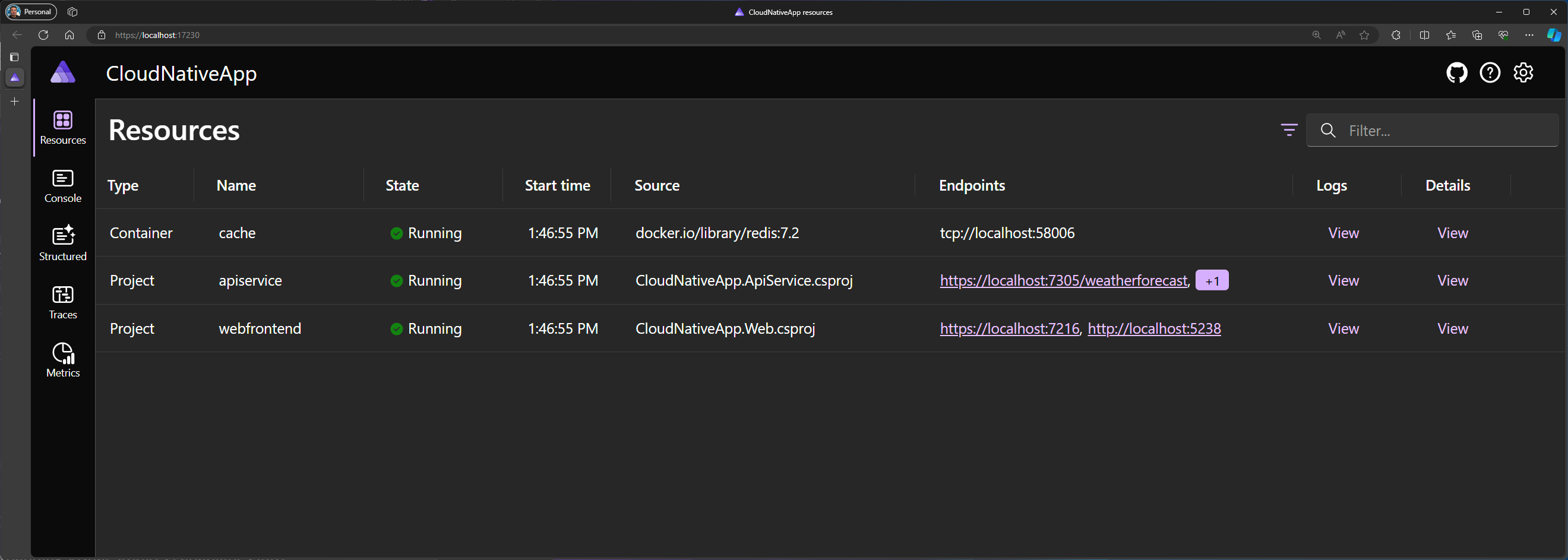View logs for webfrontend
Screen dimensions: 1568x560
pyautogui.click(x=1343, y=329)
